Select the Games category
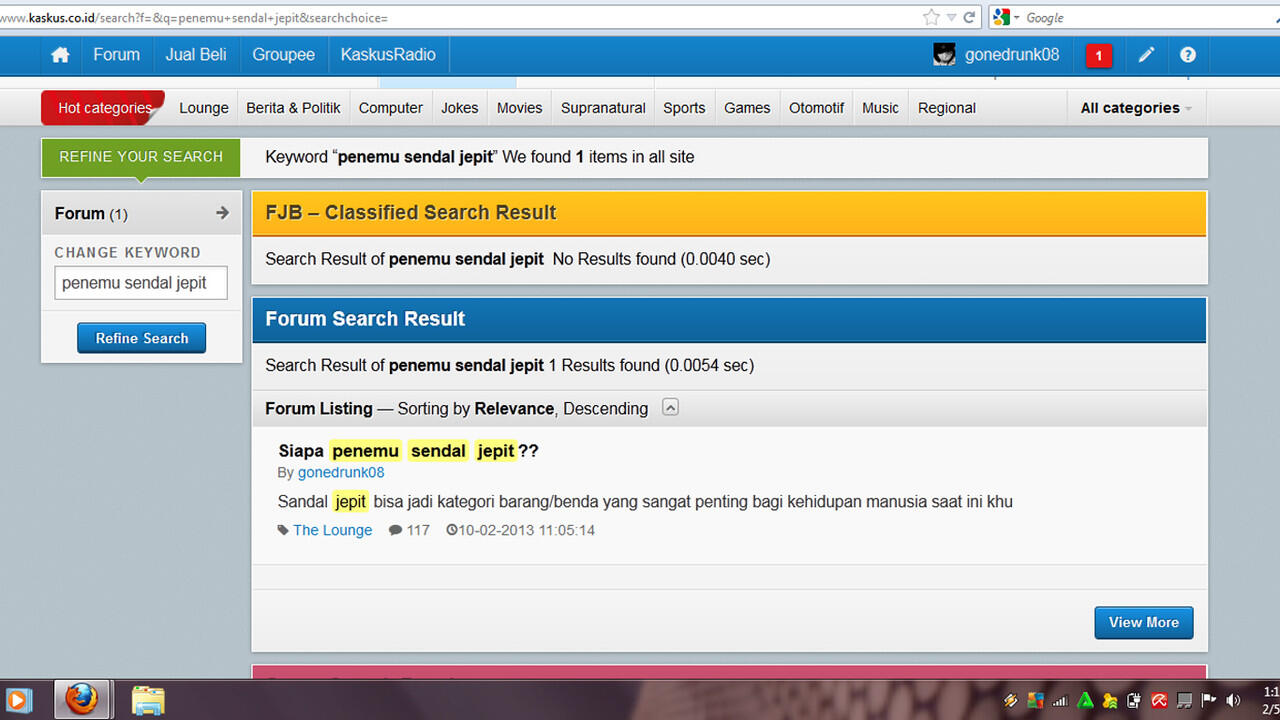 pos(747,108)
